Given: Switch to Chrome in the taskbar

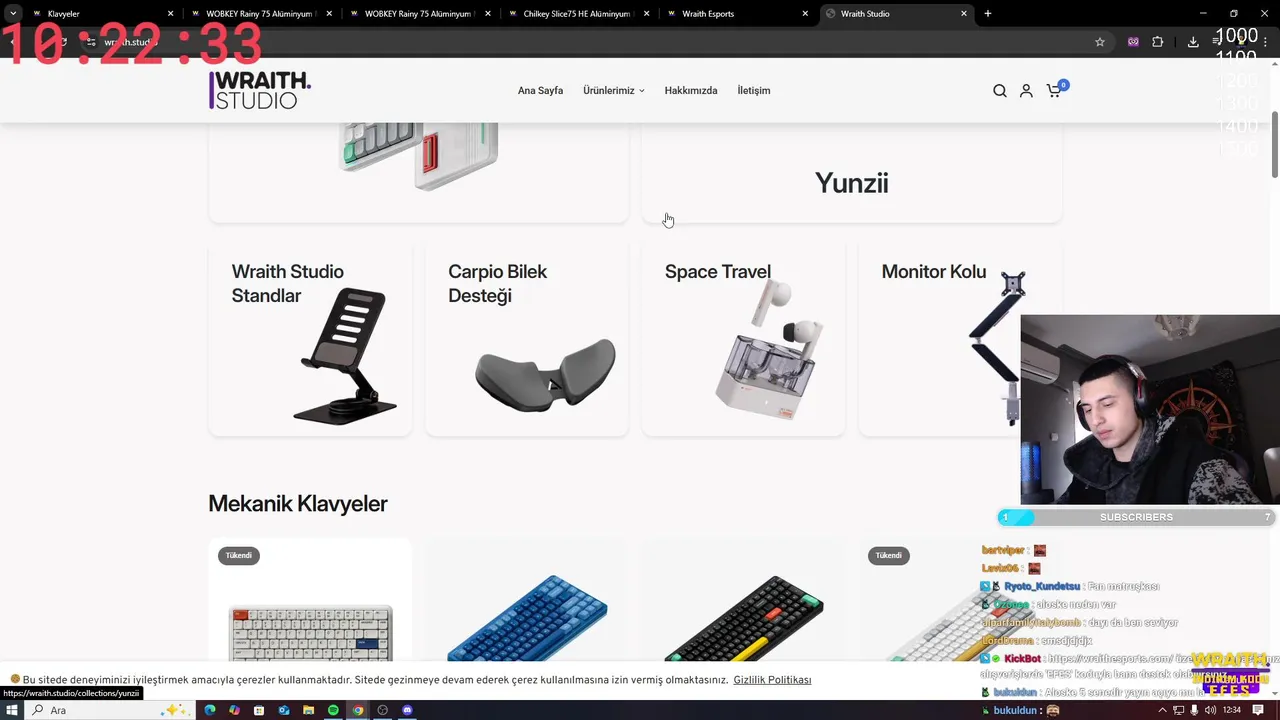Looking at the screenshot, I should tap(358, 710).
